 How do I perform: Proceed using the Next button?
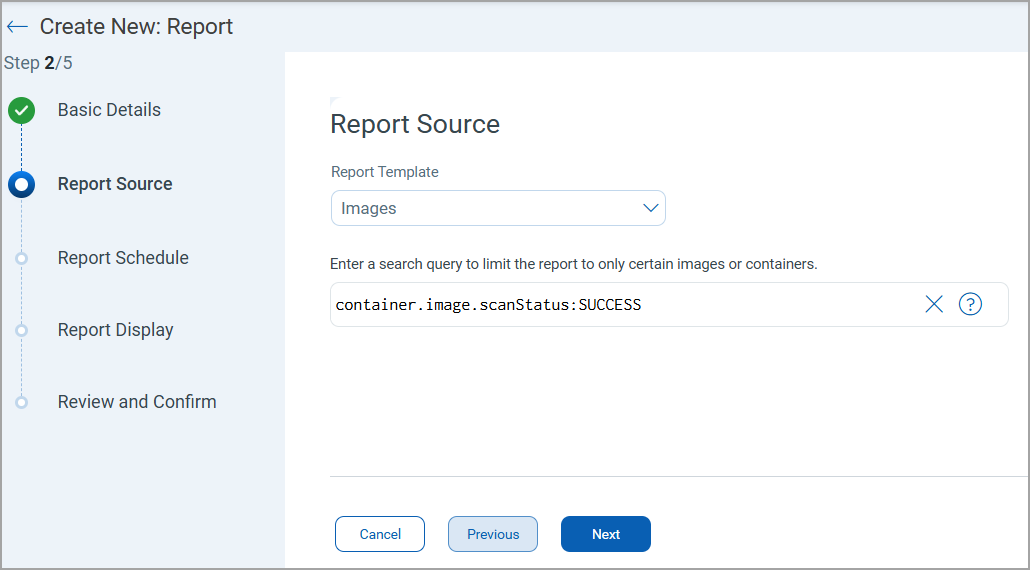(606, 534)
